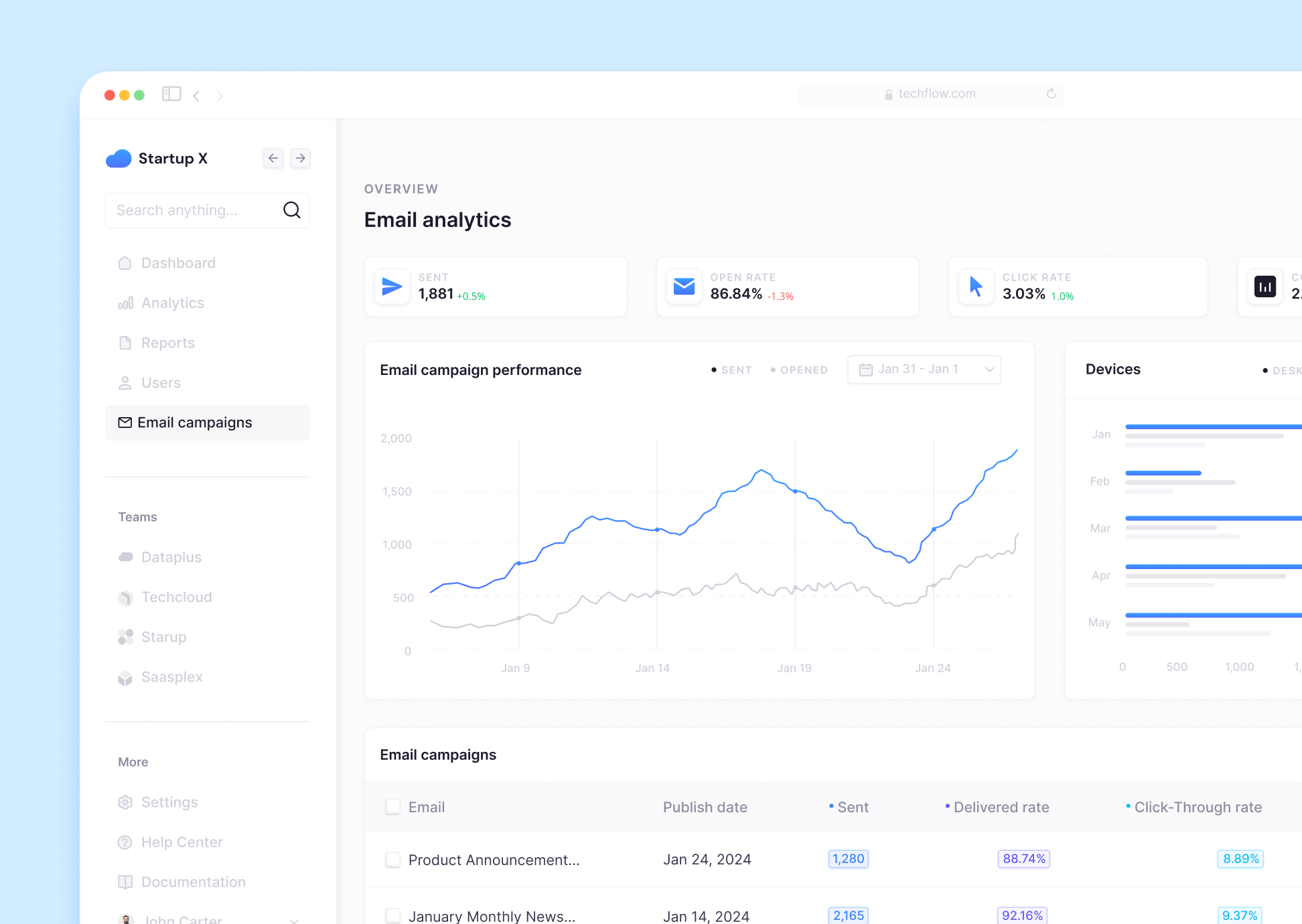Viewport: 1302px width, 924px height.
Task: Toggle the select-all checkbox beside Email header
Action: pyautogui.click(x=392, y=807)
